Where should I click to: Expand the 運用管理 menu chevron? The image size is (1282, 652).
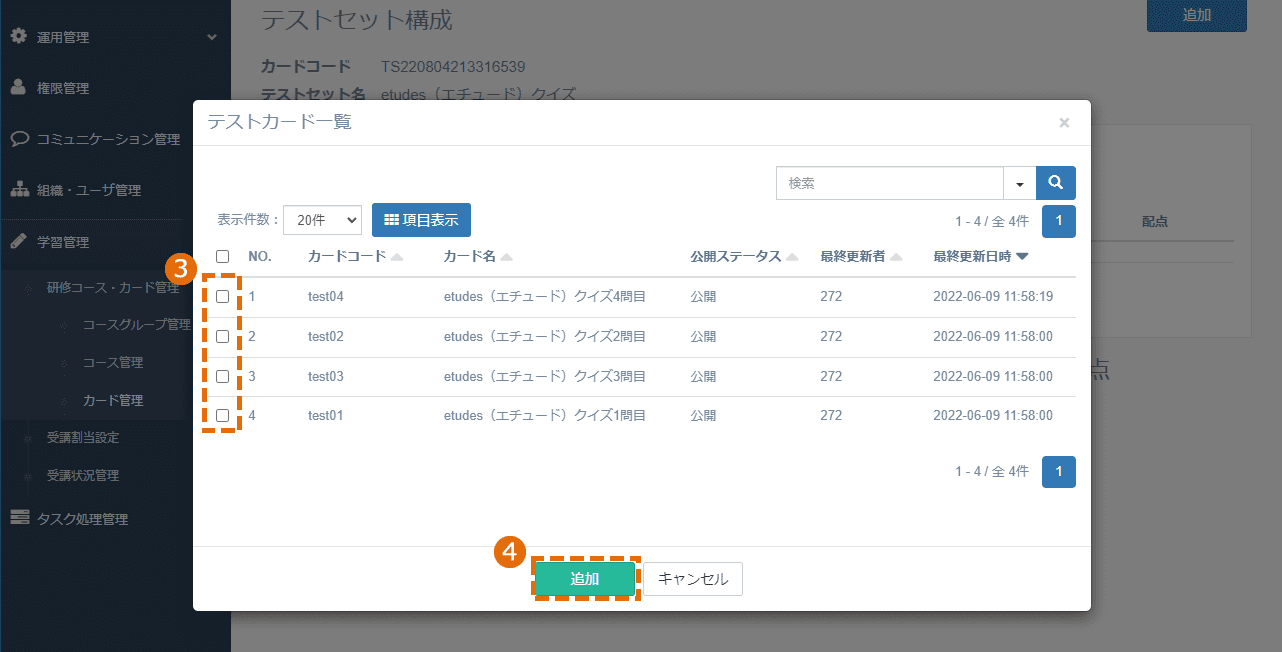pyautogui.click(x=211, y=37)
